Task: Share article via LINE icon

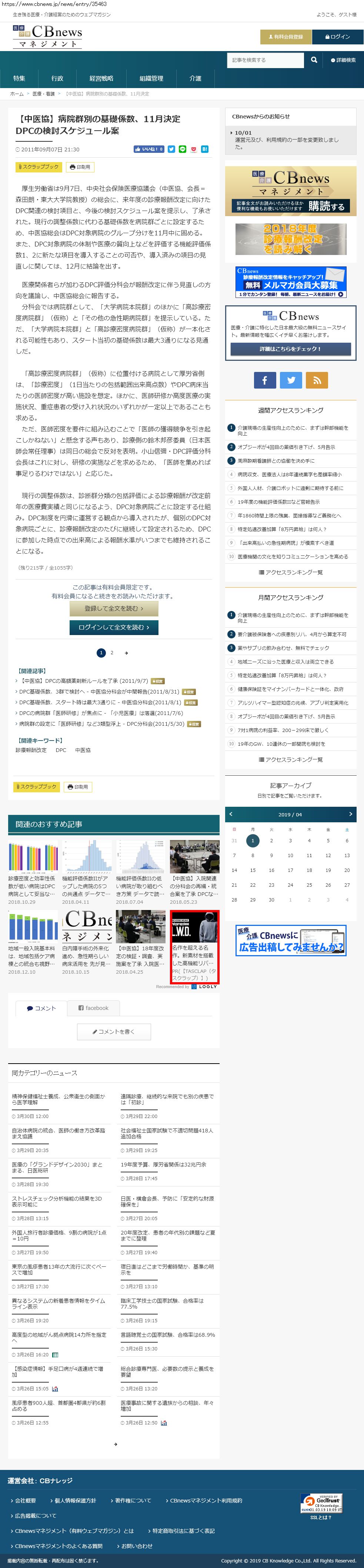Action: tap(183, 149)
